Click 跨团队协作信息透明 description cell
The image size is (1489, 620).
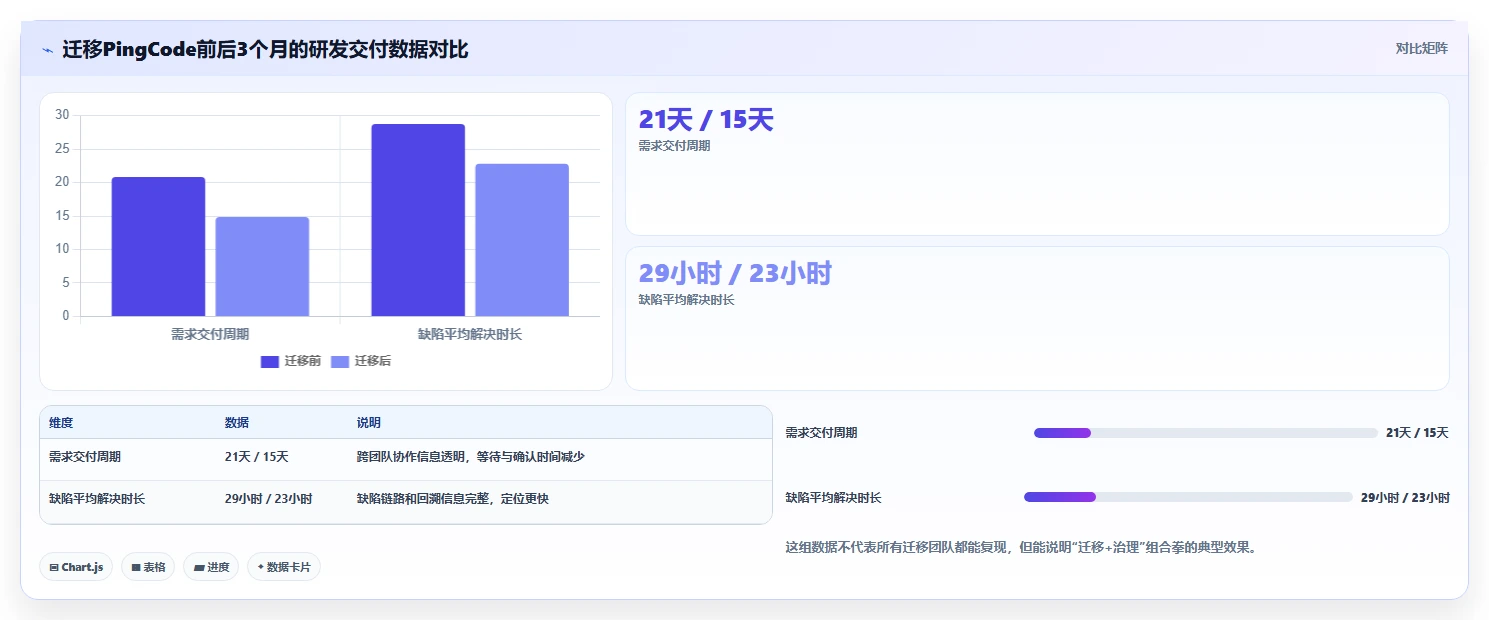coord(470,457)
